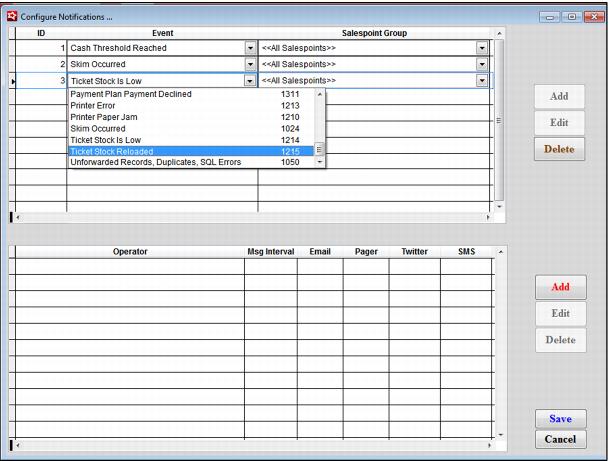
Task: Pick Printer Paper Jam event option
Action: pos(191,117)
